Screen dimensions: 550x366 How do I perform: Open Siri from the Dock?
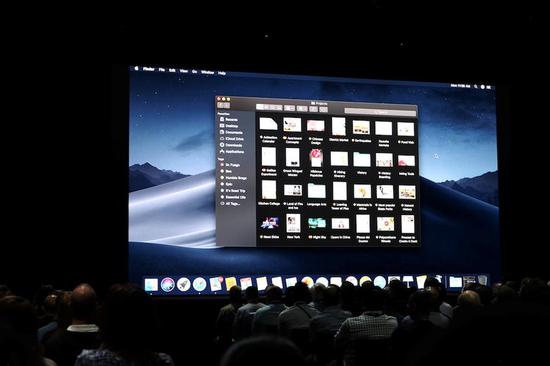tap(168, 284)
